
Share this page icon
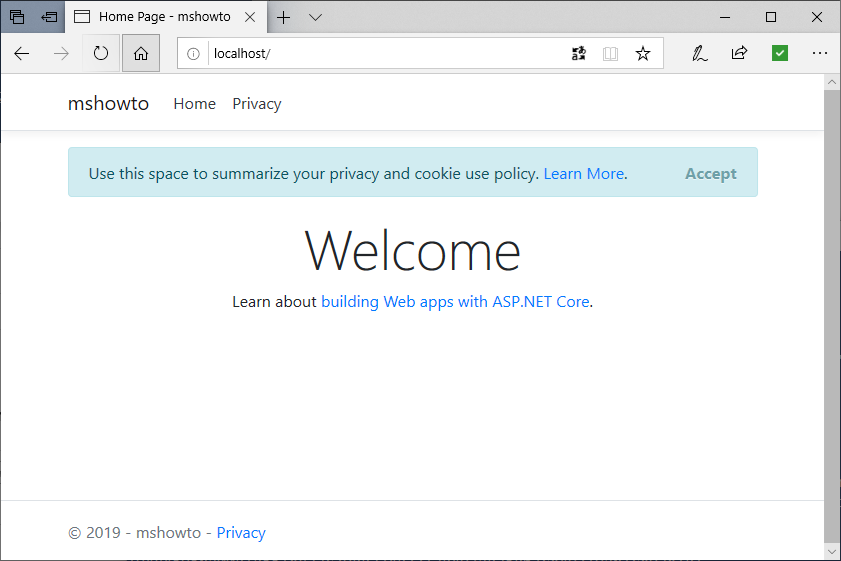click(x=739, y=53)
